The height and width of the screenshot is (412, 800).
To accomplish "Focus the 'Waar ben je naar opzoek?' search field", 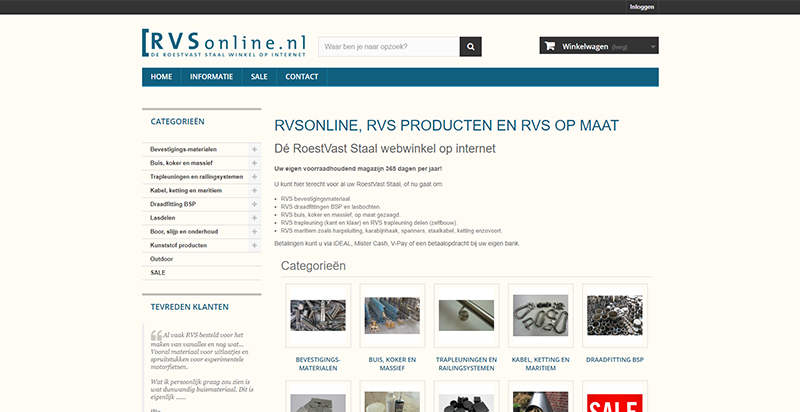I will (x=389, y=46).
